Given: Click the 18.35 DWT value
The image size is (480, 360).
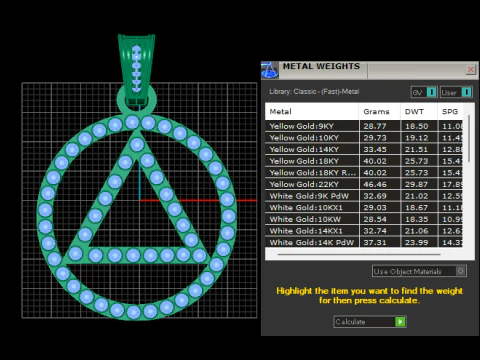Looking at the screenshot, I should point(417,219).
